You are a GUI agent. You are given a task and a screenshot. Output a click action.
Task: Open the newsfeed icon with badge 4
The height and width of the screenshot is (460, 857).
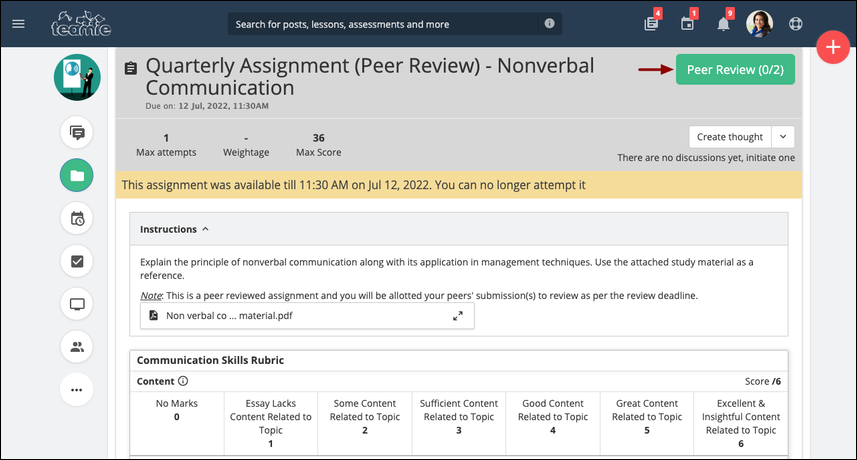tap(651, 23)
